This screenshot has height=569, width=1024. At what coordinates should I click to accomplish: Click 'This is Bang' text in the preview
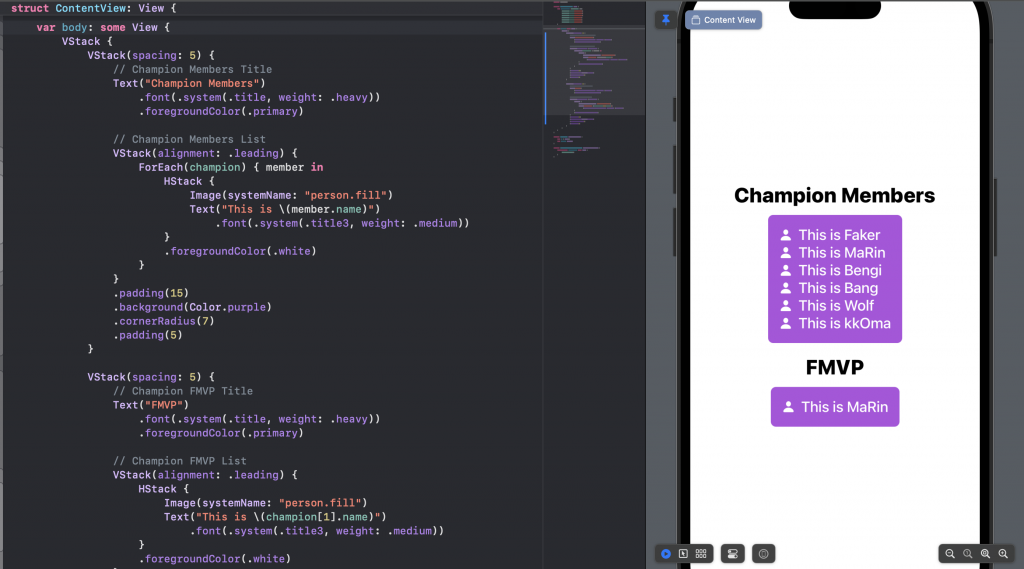tap(838, 288)
